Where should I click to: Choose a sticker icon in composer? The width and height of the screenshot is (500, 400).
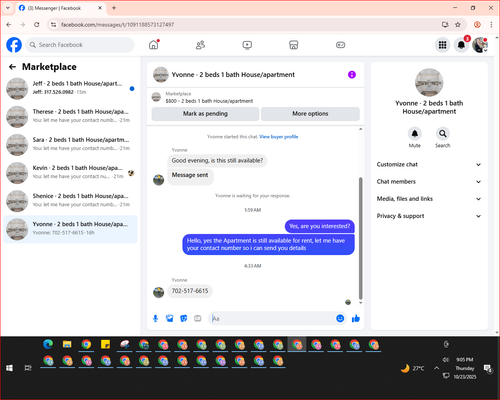(x=184, y=319)
